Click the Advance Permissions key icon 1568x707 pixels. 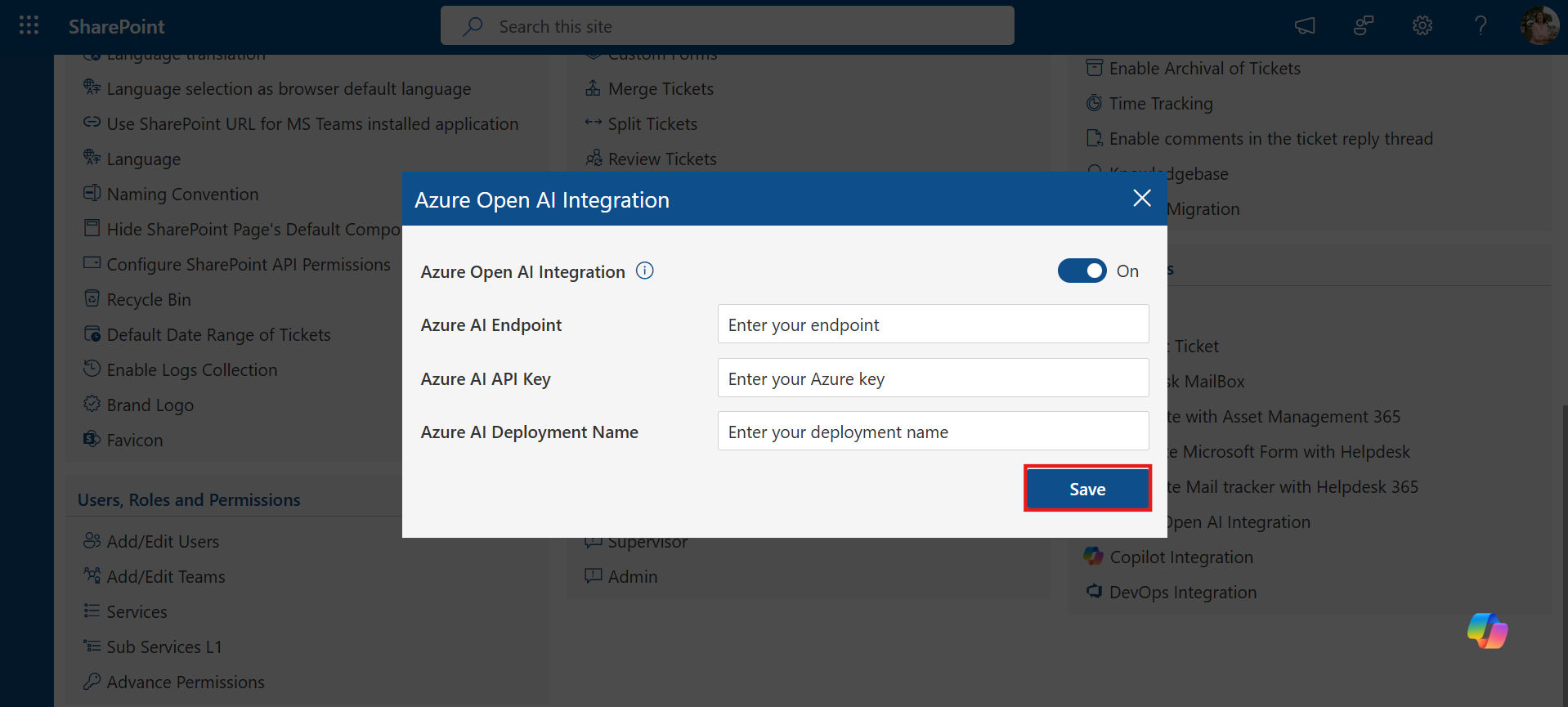(x=92, y=681)
